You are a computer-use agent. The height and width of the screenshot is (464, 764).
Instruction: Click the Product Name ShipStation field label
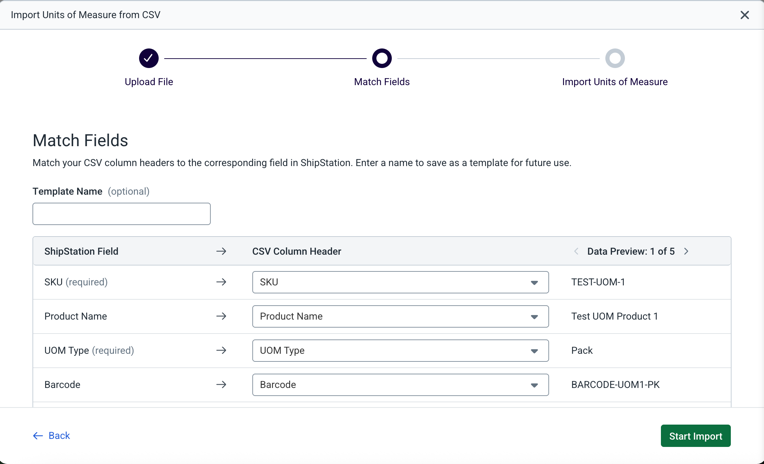(x=76, y=316)
